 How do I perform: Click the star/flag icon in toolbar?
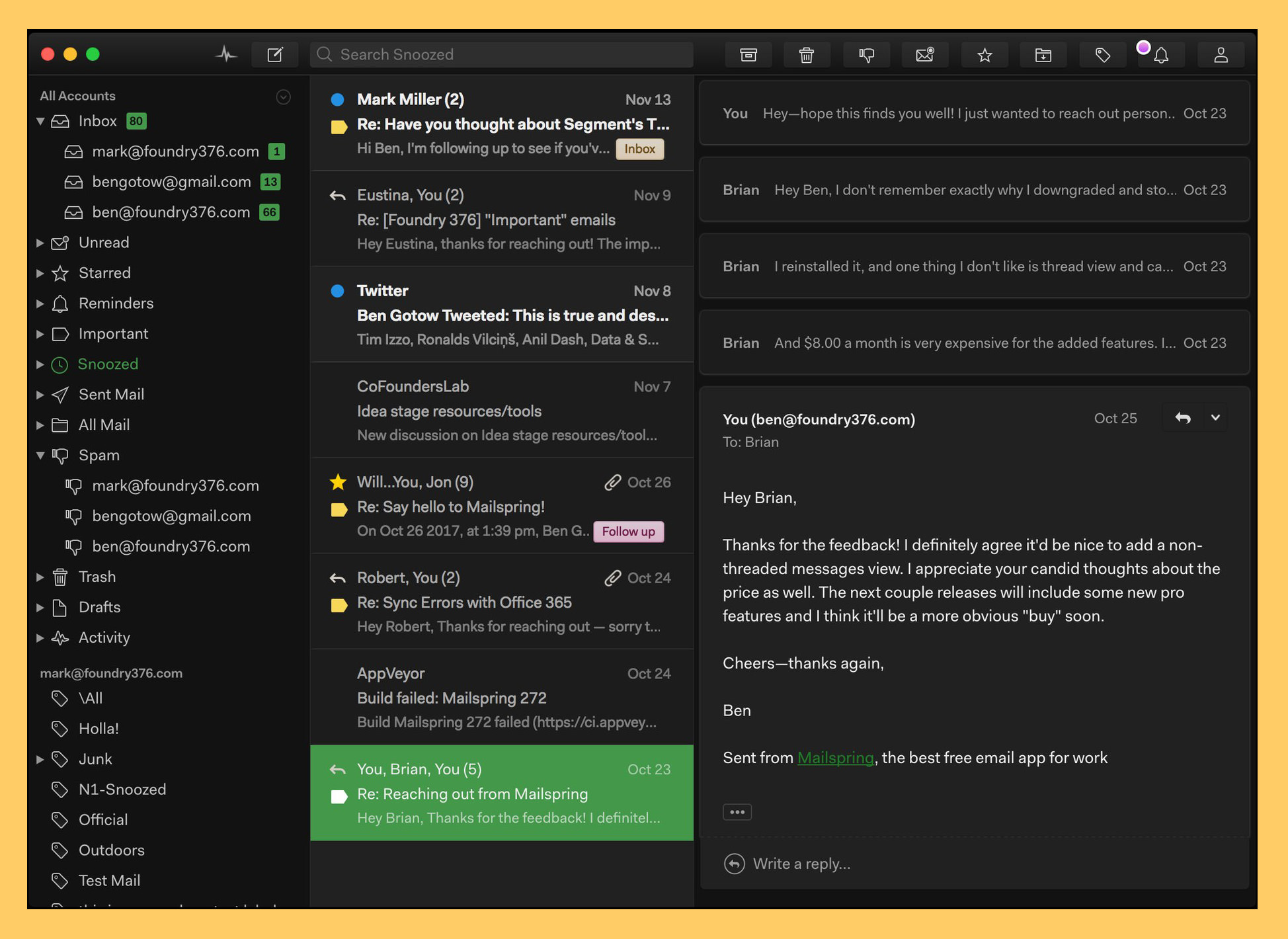[984, 54]
